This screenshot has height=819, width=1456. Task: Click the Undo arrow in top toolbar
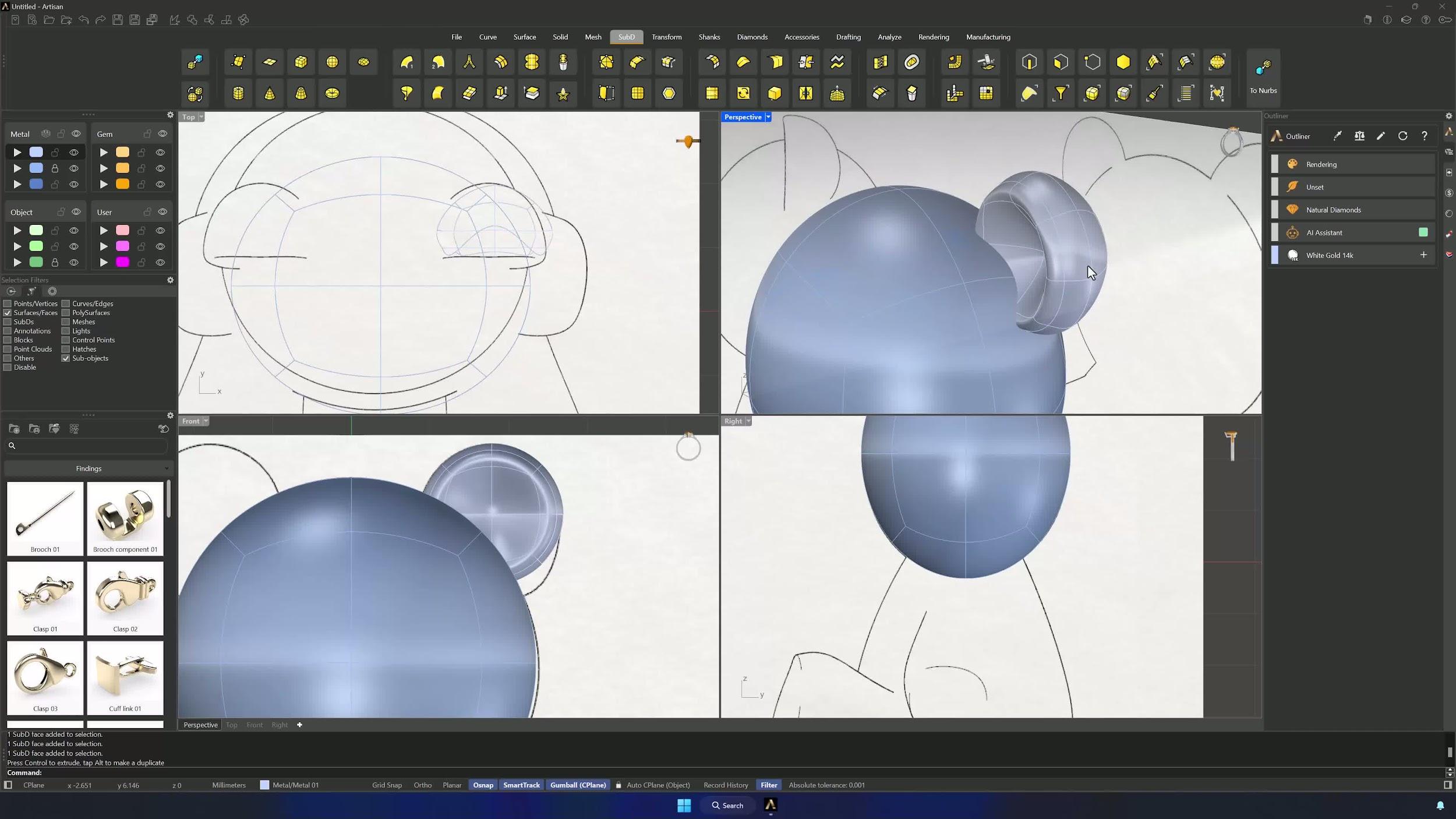(83, 20)
